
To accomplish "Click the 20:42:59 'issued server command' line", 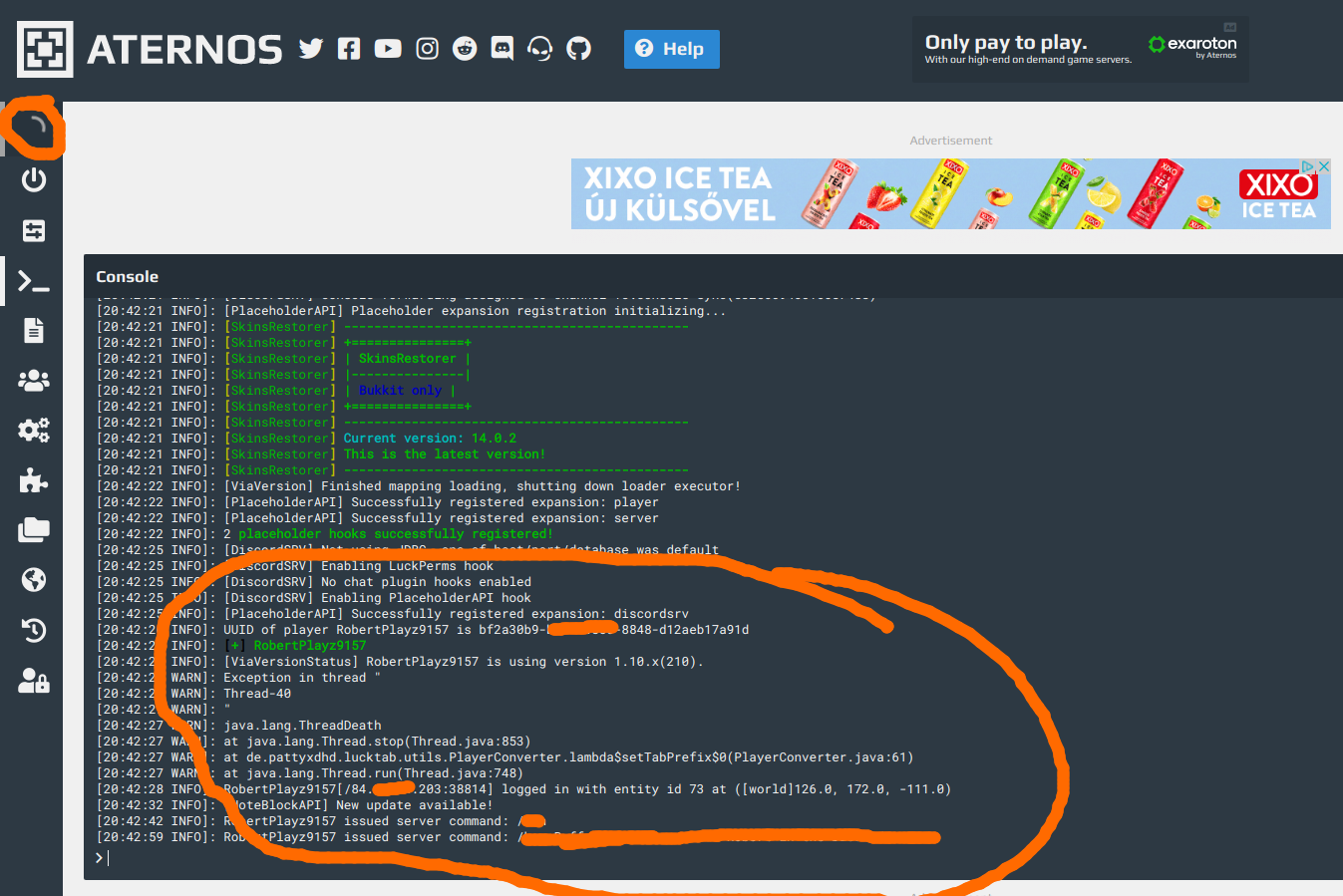I will pyautogui.click(x=518, y=837).
